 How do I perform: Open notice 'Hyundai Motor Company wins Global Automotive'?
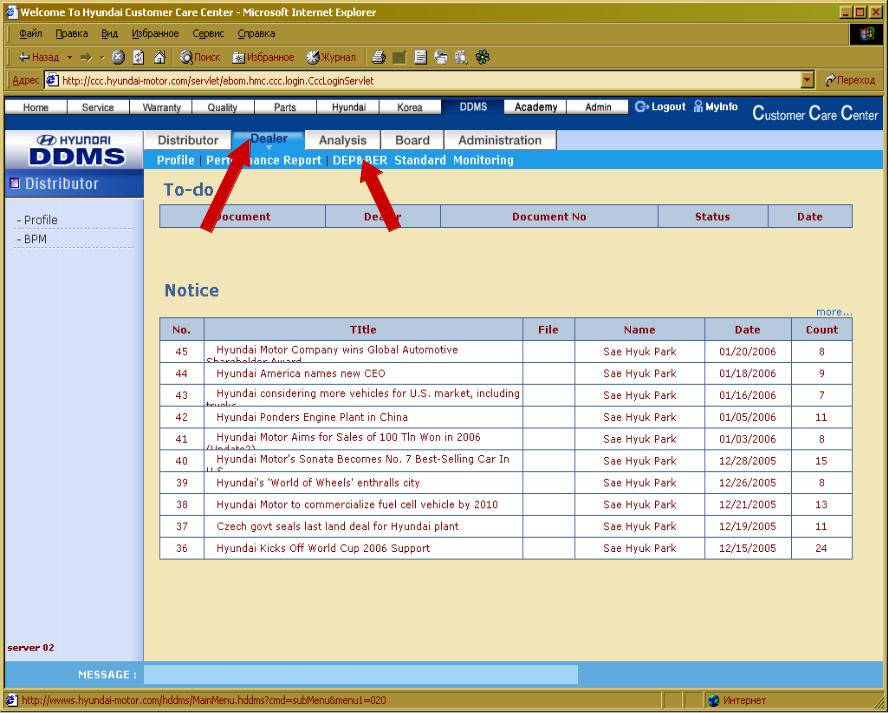click(336, 350)
